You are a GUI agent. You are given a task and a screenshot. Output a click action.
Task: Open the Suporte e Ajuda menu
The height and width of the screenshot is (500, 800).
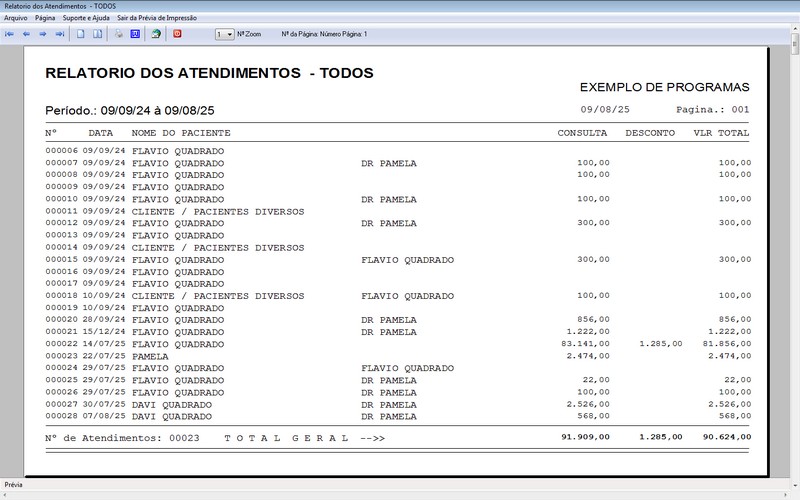[86, 18]
